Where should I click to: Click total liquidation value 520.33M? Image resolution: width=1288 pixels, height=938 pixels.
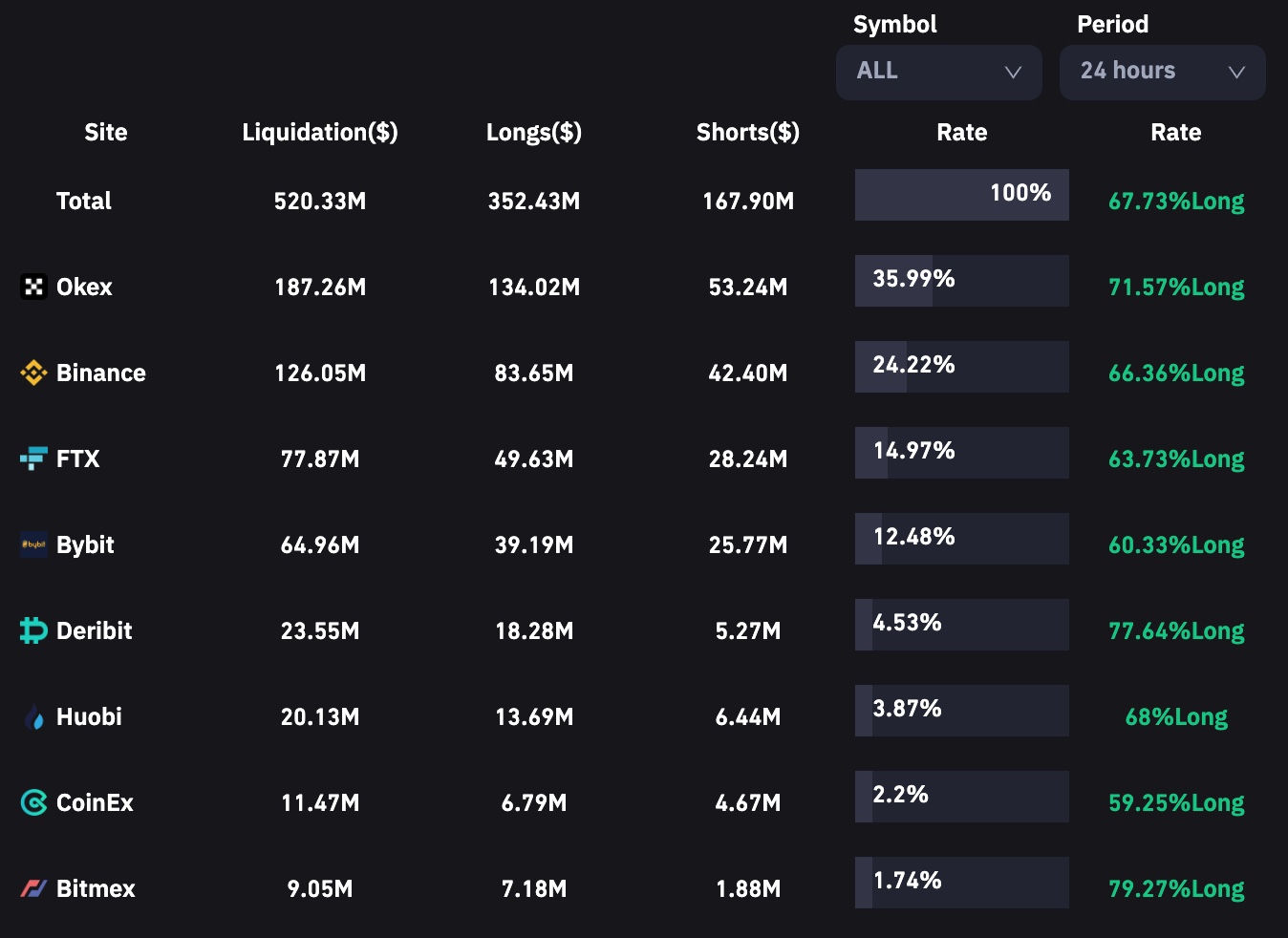320,201
